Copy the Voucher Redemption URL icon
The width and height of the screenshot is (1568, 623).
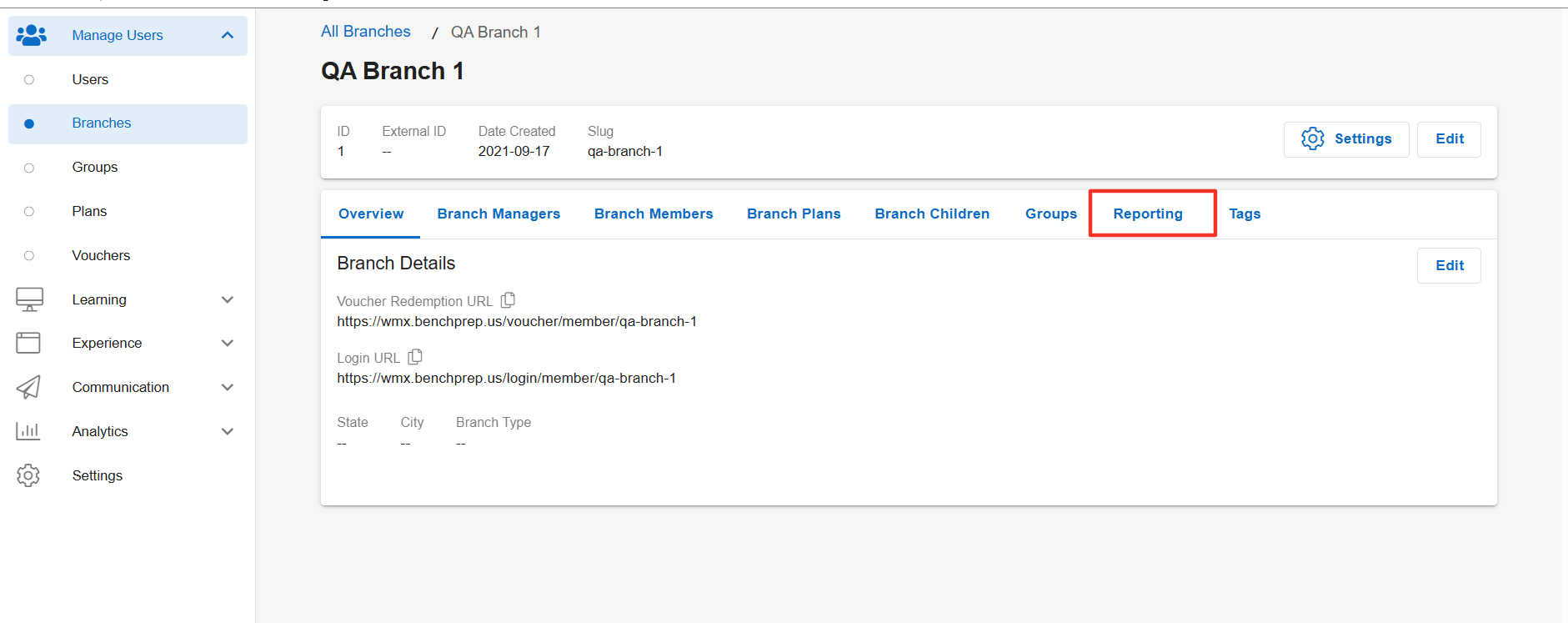click(x=508, y=300)
